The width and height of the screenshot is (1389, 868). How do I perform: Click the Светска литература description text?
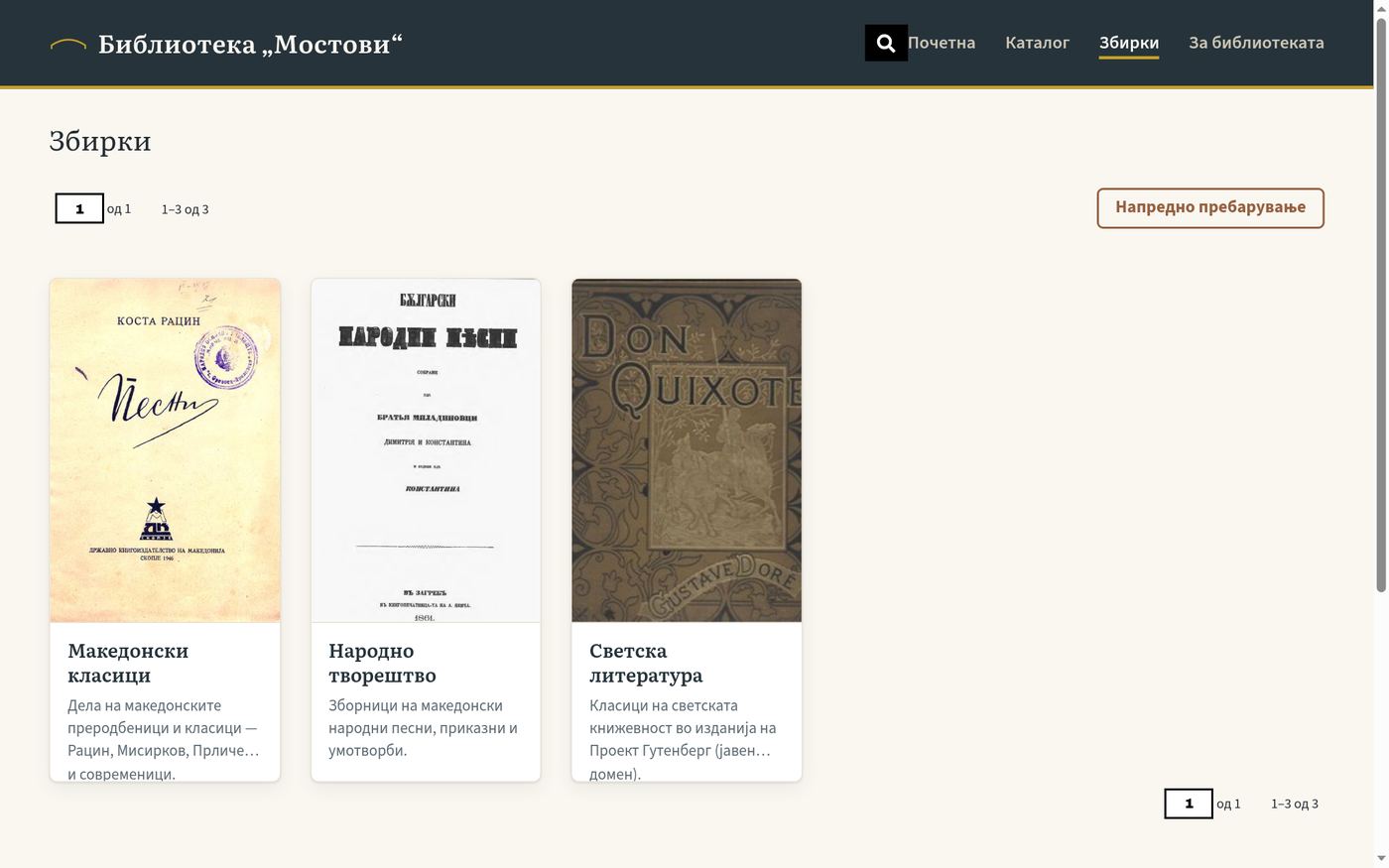point(684,739)
